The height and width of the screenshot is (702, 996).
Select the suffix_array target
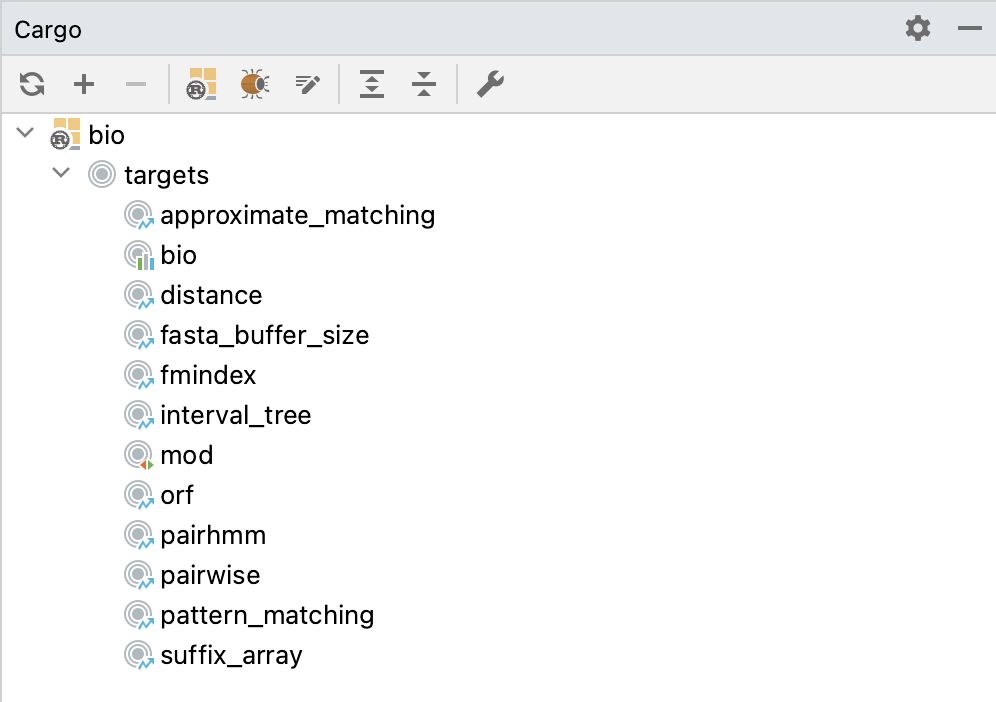point(231,655)
